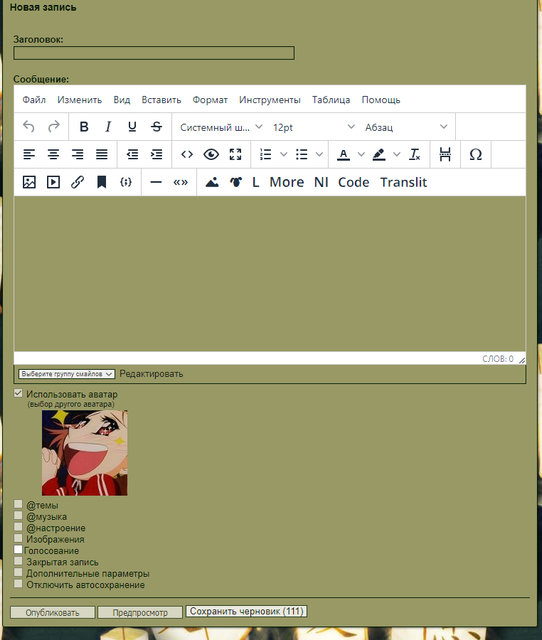Image resolution: width=542 pixels, height=640 pixels.
Task: Apply the background highlight color
Action: click(379, 154)
